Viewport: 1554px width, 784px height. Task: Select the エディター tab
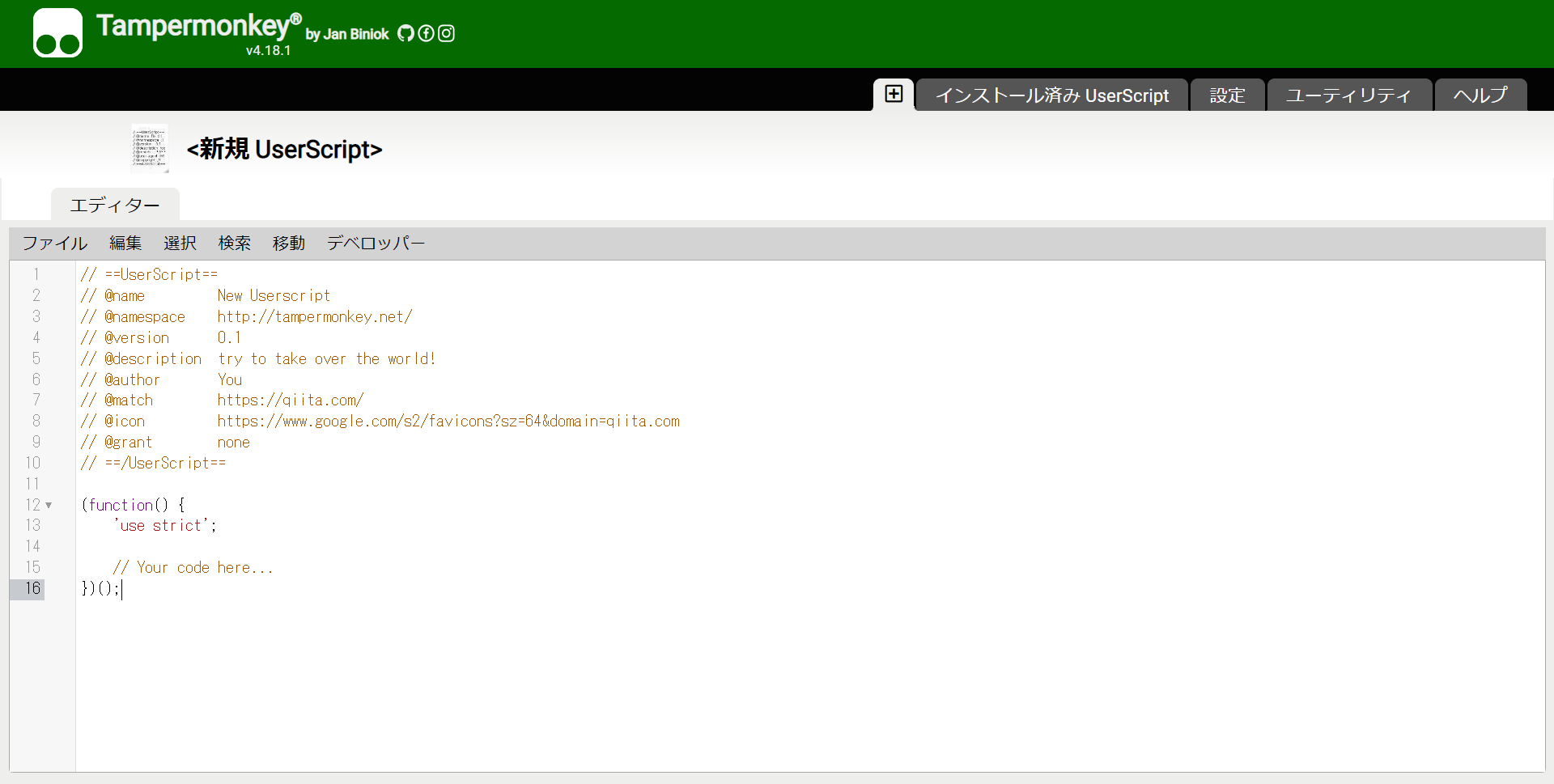click(114, 206)
